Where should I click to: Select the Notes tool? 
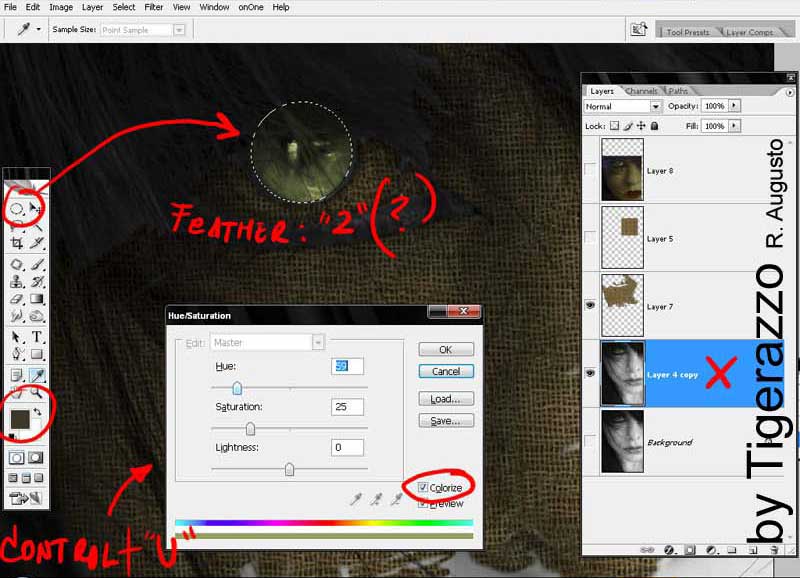click(16, 375)
